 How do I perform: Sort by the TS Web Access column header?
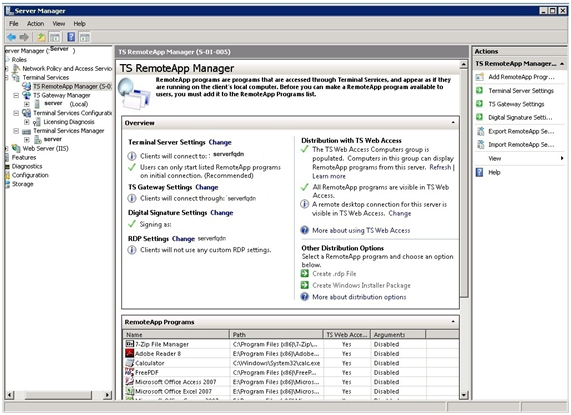click(347, 334)
